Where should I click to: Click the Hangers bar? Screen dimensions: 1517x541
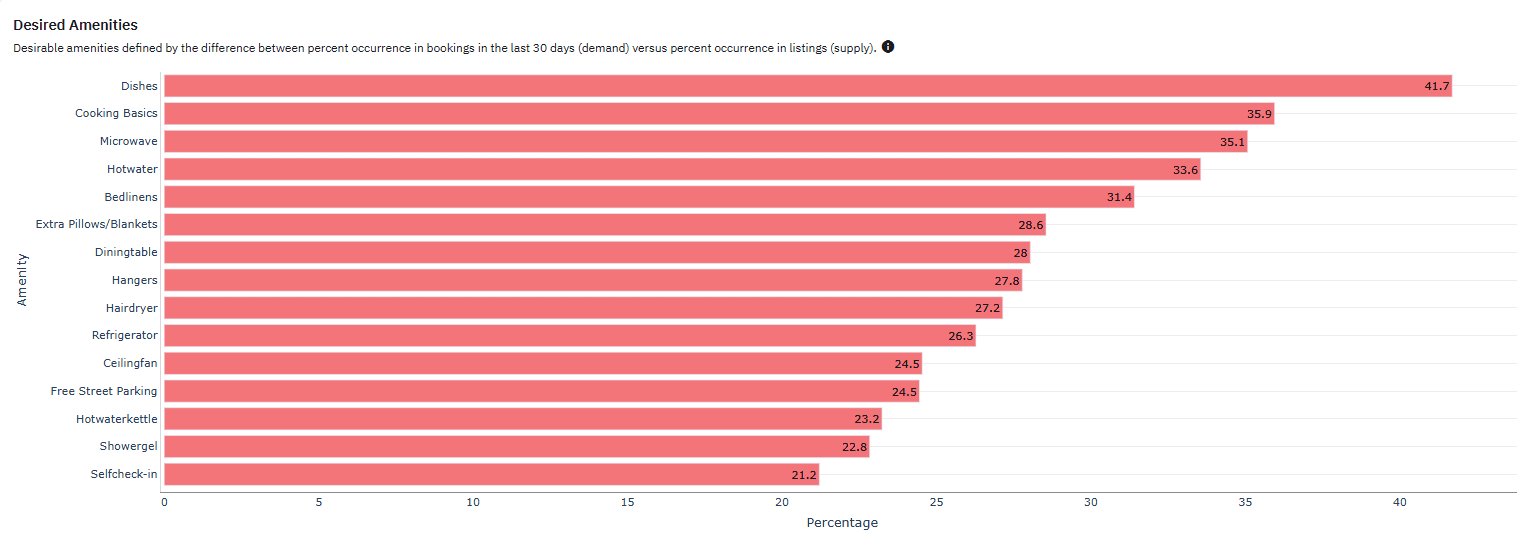point(593,280)
